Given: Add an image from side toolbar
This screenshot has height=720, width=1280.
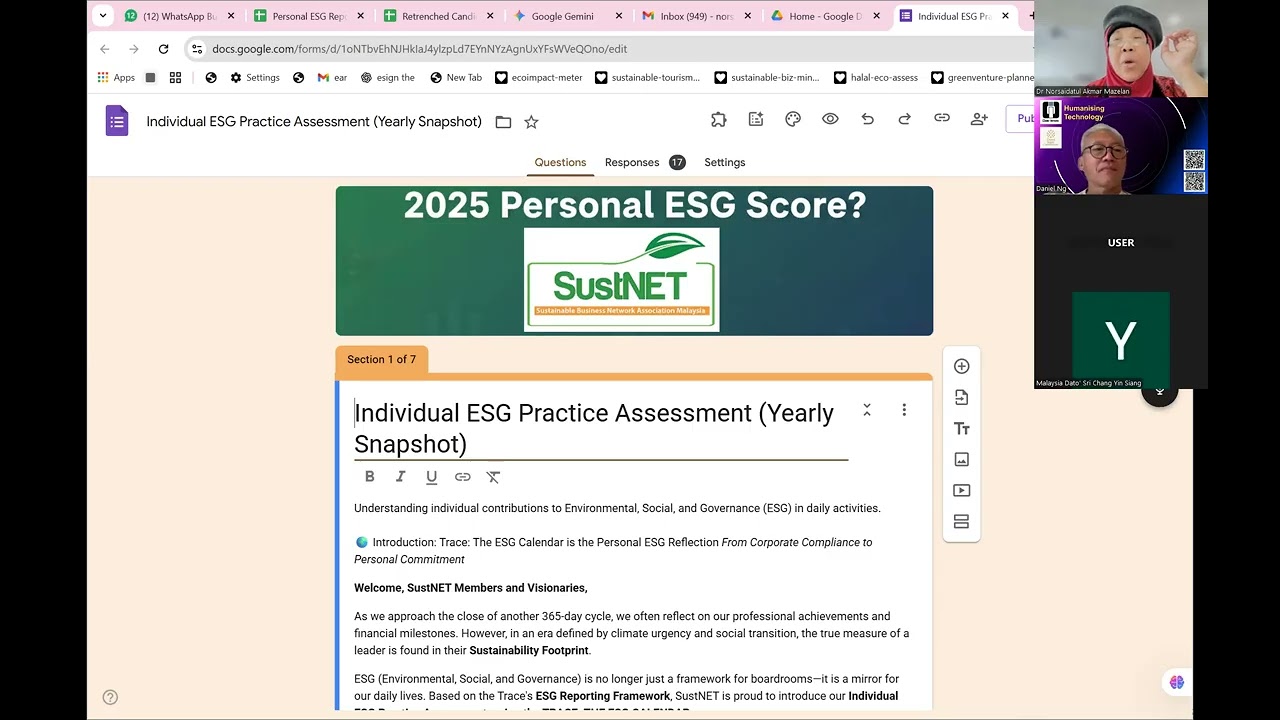Looking at the screenshot, I should click(962, 459).
